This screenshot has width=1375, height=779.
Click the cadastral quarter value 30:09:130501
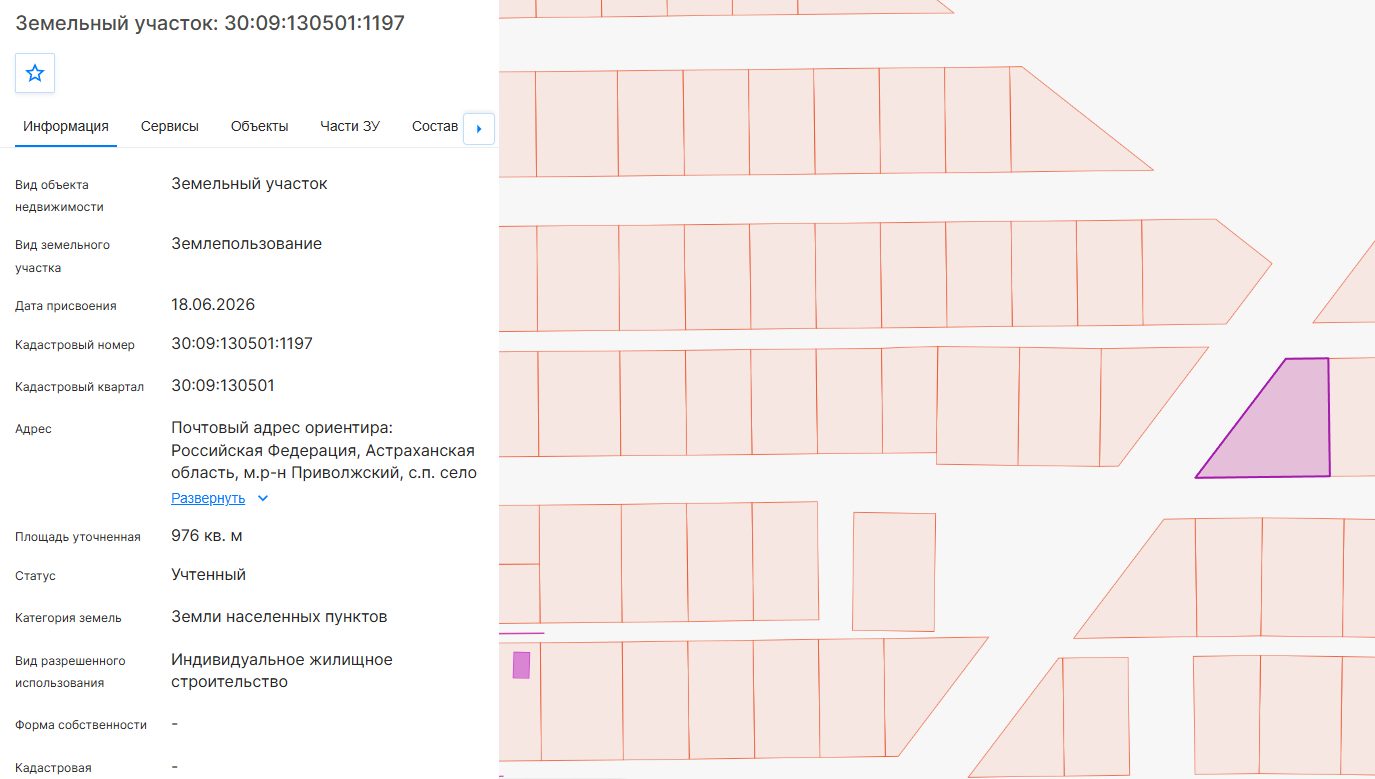tap(223, 385)
